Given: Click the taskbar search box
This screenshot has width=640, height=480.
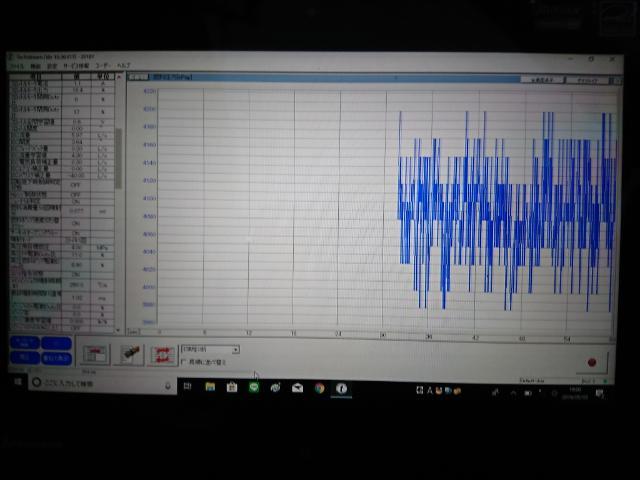Looking at the screenshot, I should 95,383.
